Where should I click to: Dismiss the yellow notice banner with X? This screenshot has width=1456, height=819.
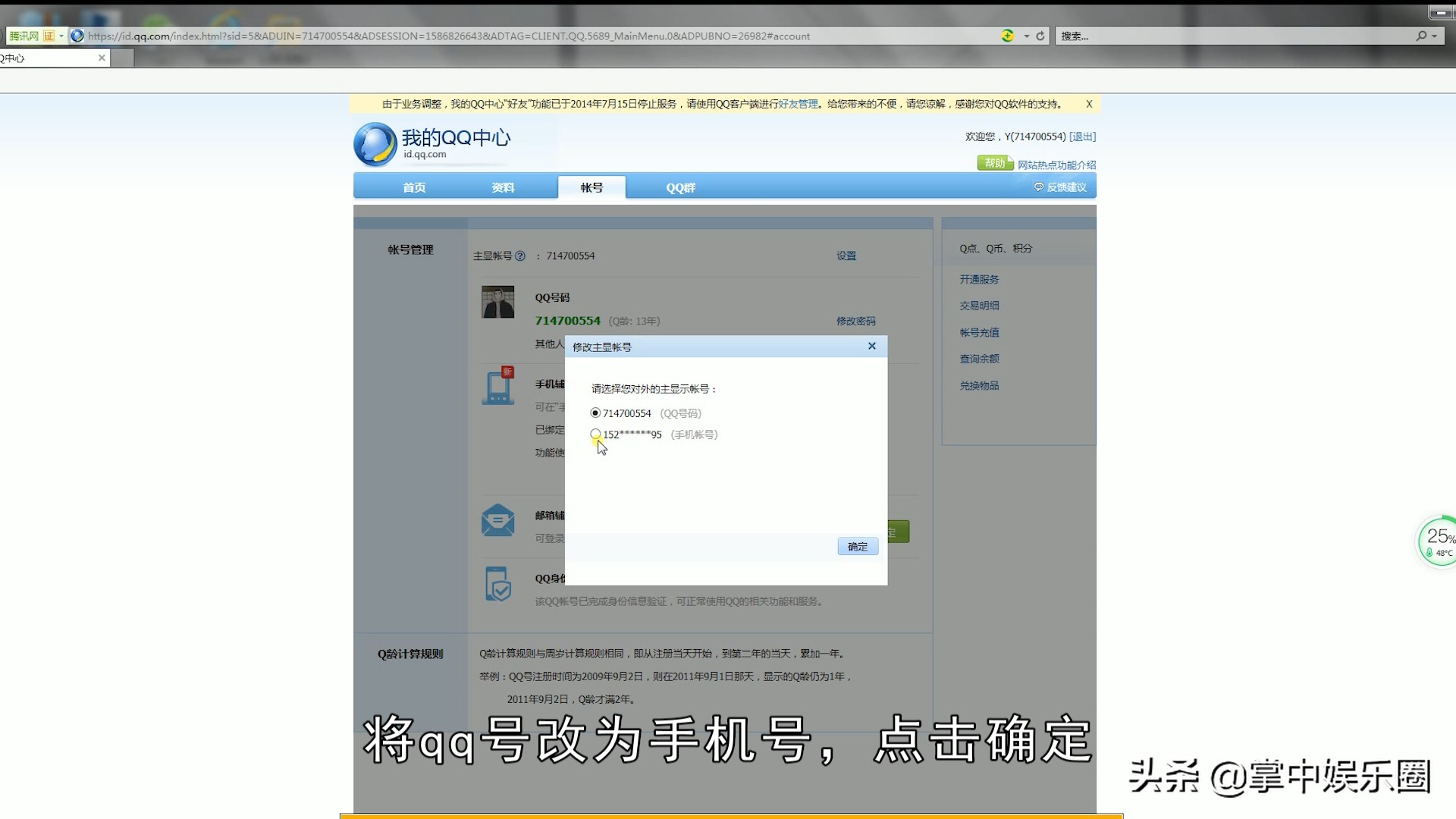1089,104
